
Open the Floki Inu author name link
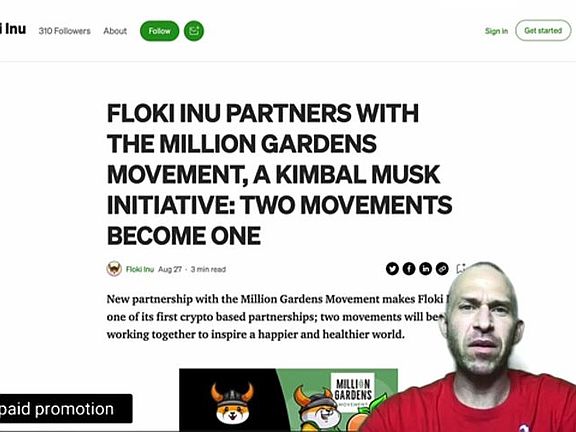[140, 269]
